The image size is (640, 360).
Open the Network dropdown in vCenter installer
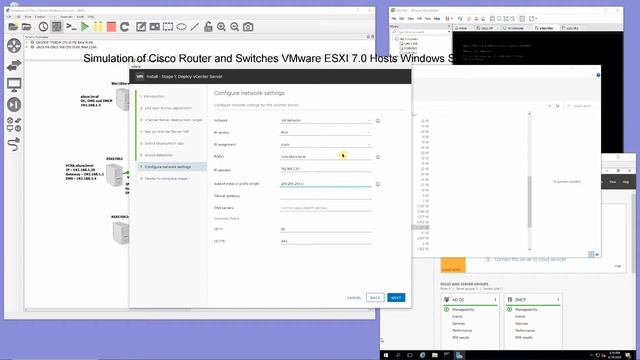326,120
